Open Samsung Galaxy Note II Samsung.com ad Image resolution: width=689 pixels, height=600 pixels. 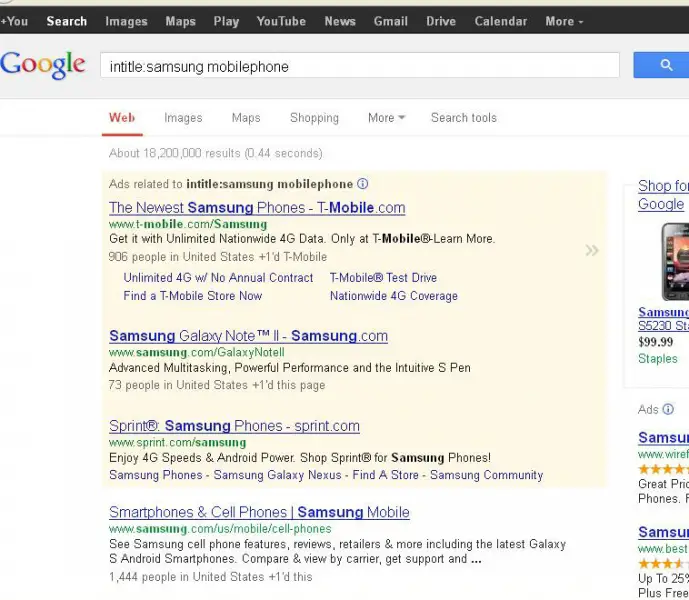[248, 336]
